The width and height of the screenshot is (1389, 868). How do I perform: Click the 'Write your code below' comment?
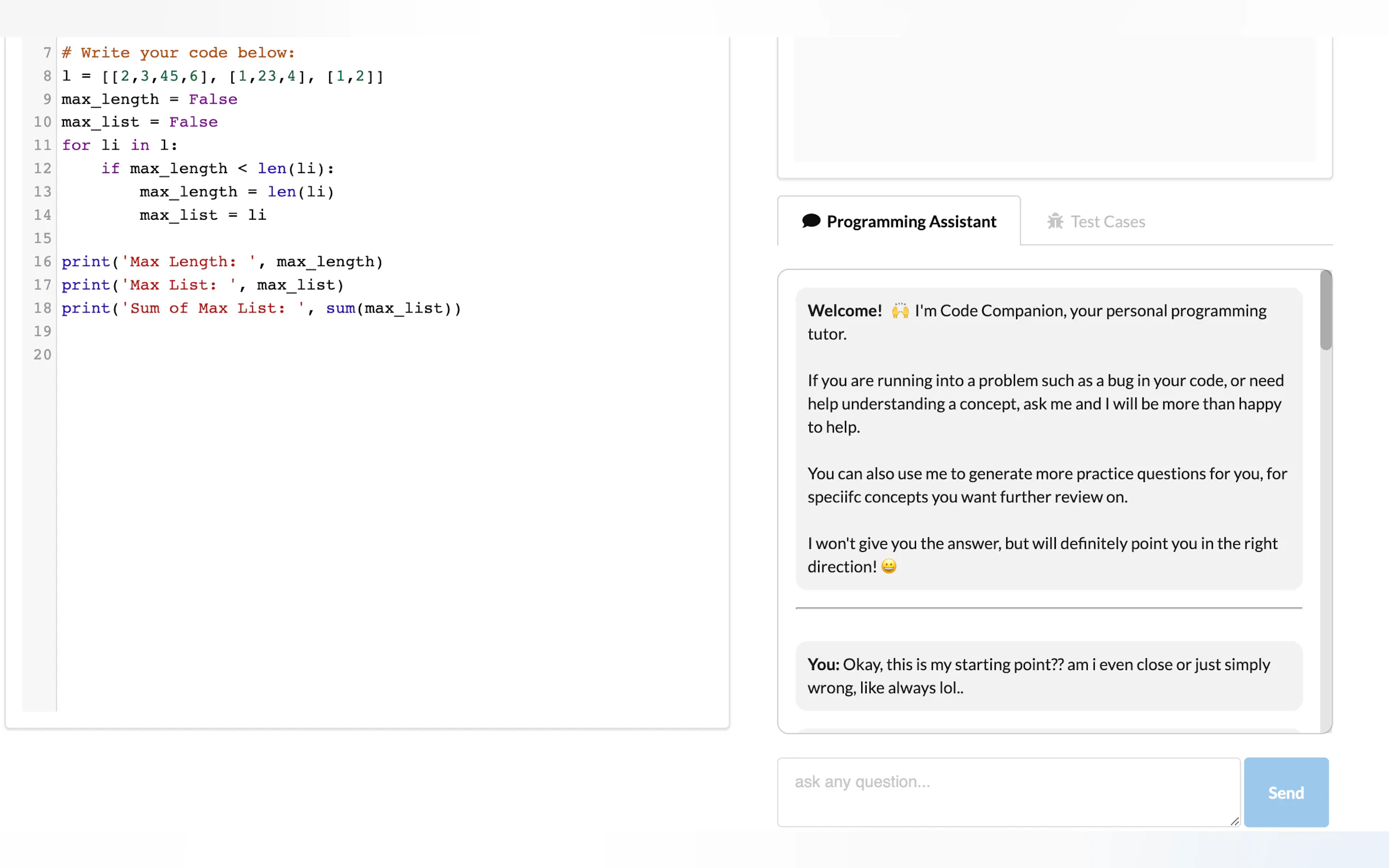(x=178, y=53)
